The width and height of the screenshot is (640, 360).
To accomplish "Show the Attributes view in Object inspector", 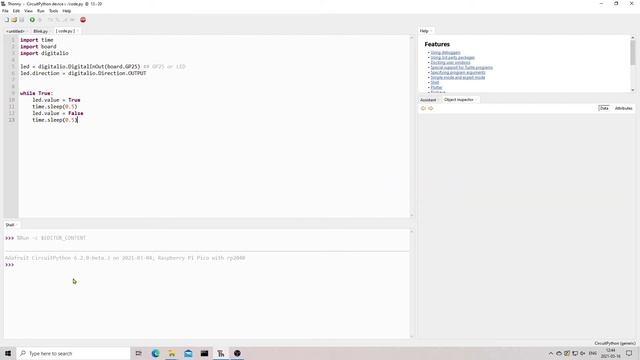I will coord(623,108).
